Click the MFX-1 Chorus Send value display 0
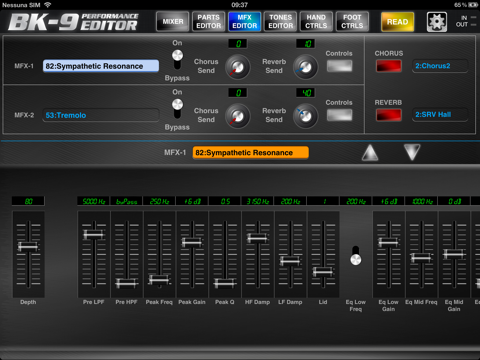 click(238, 44)
